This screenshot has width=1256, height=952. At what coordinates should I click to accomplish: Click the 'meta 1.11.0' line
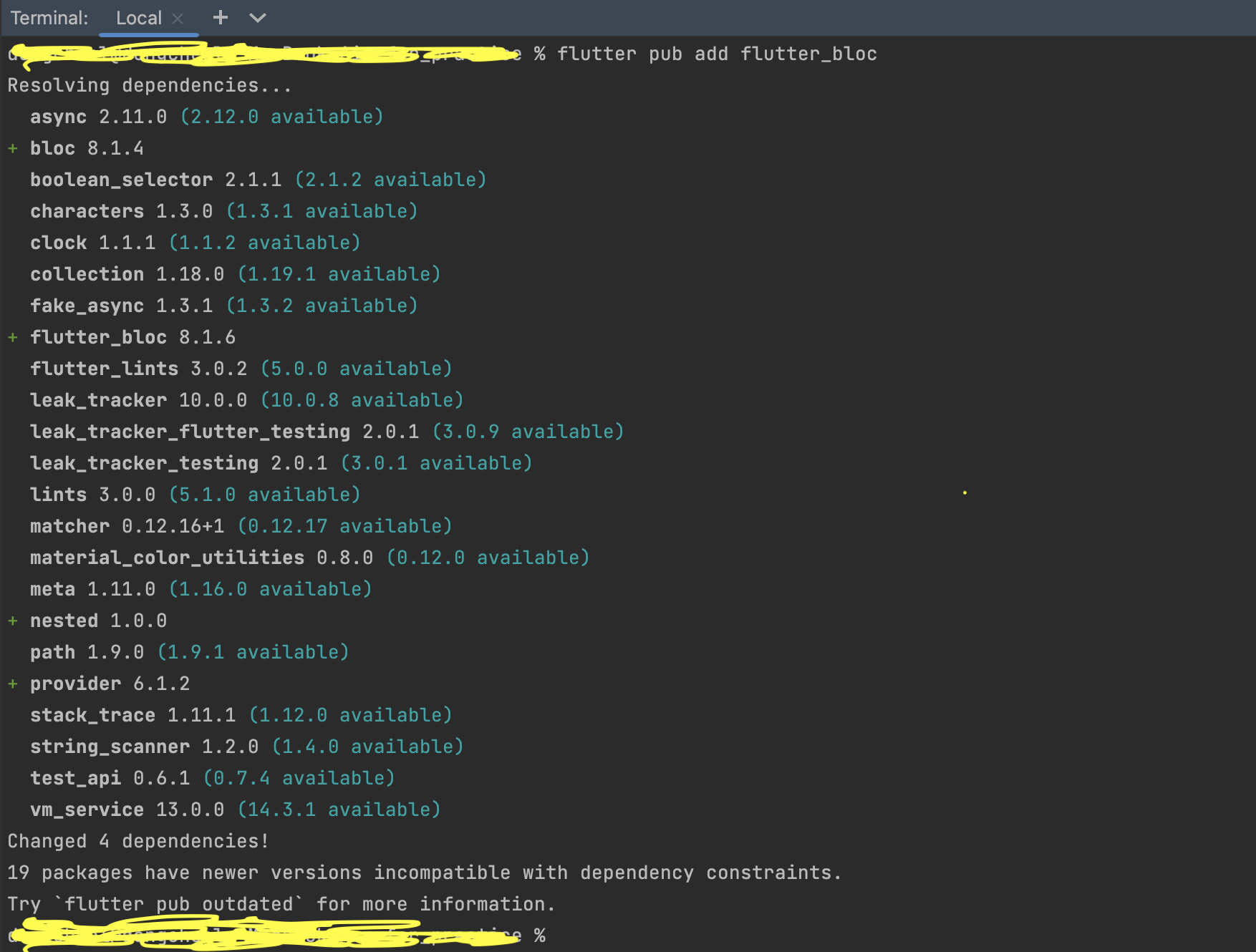(x=201, y=589)
